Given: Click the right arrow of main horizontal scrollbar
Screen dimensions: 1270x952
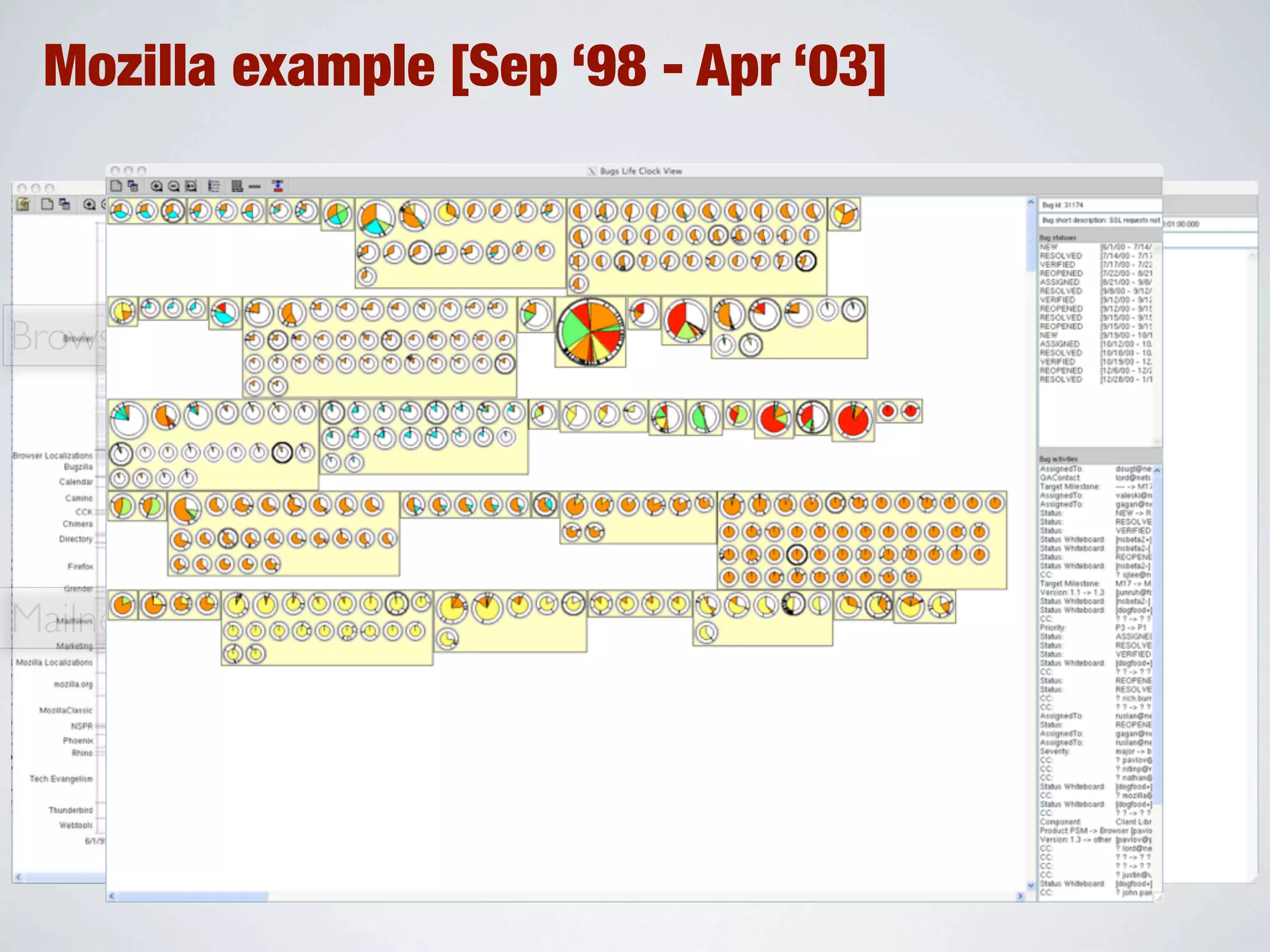Looking at the screenshot, I should (x=1019, y=896).
